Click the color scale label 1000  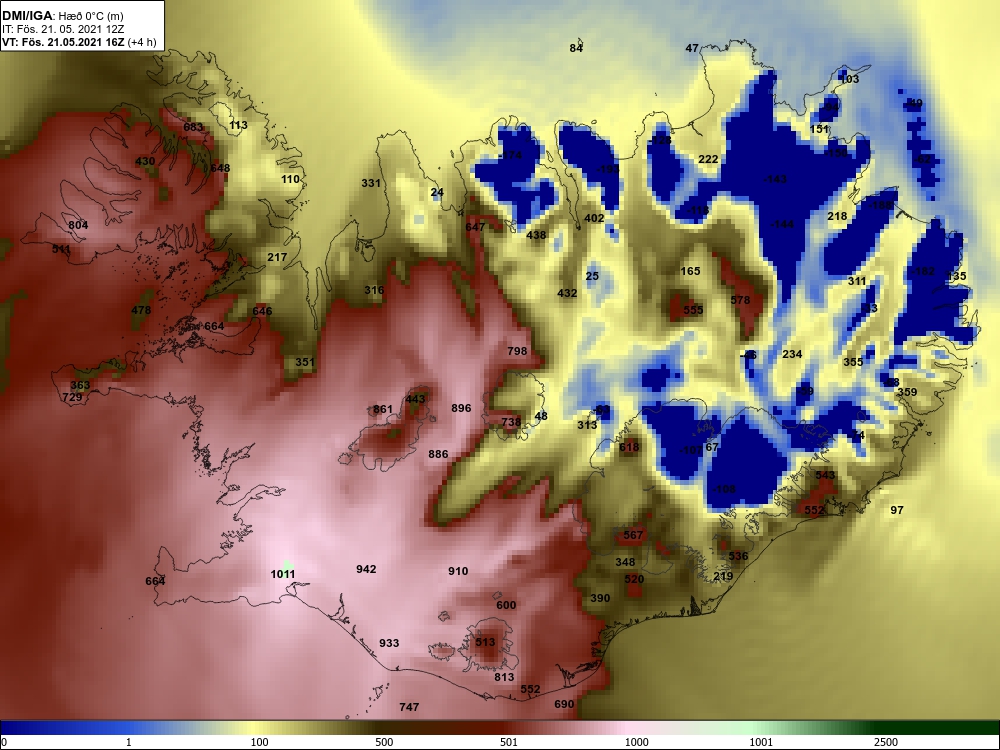pos(636,742)
